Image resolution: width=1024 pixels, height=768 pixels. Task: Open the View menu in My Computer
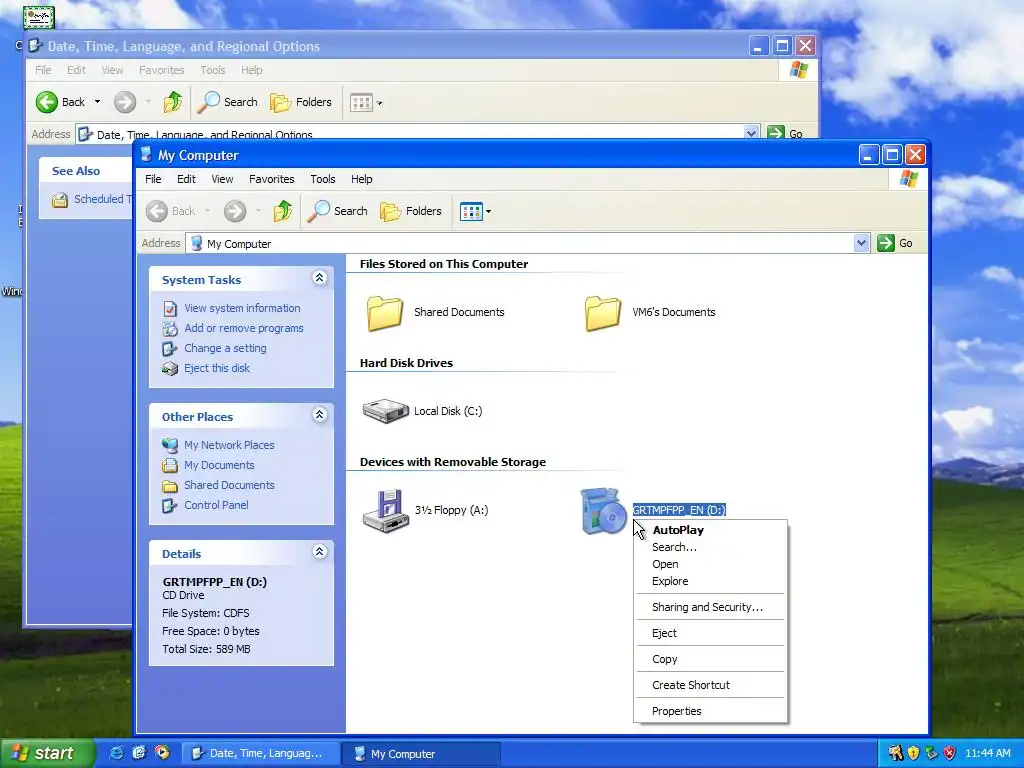tap(222, 179)
